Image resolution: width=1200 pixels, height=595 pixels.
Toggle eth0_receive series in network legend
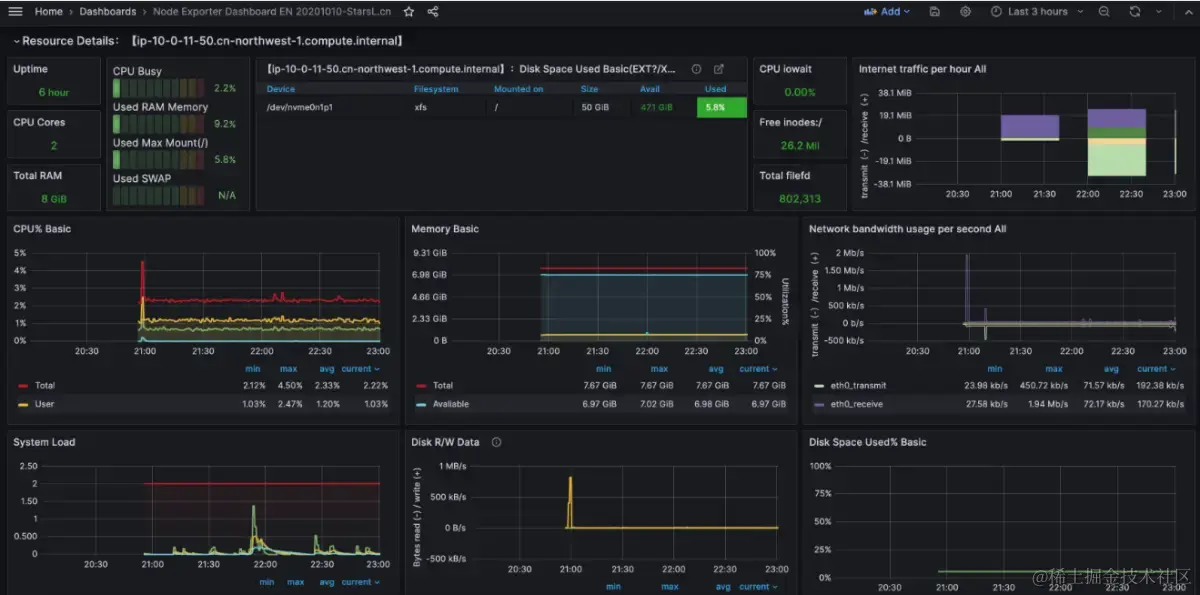pyautogui.click(x=857, y=404)
